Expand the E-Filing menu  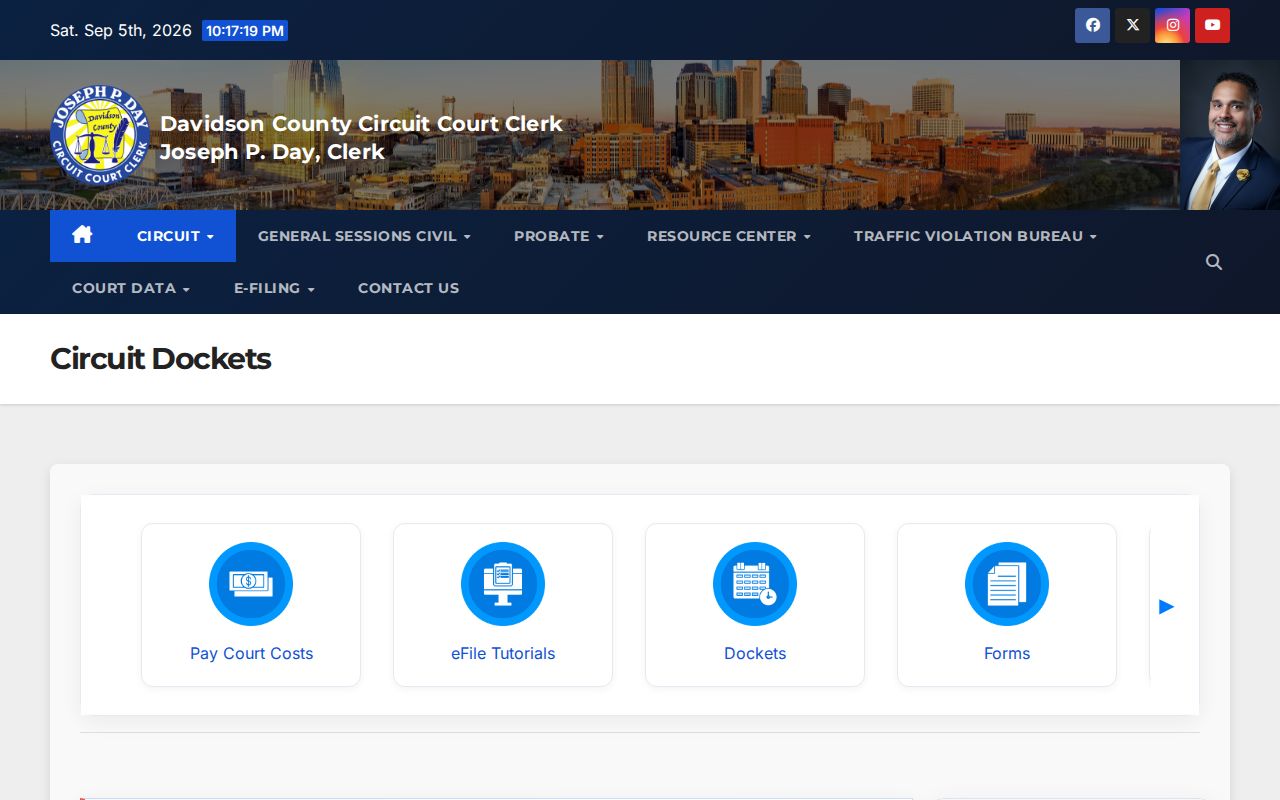[x=274, y=288]
